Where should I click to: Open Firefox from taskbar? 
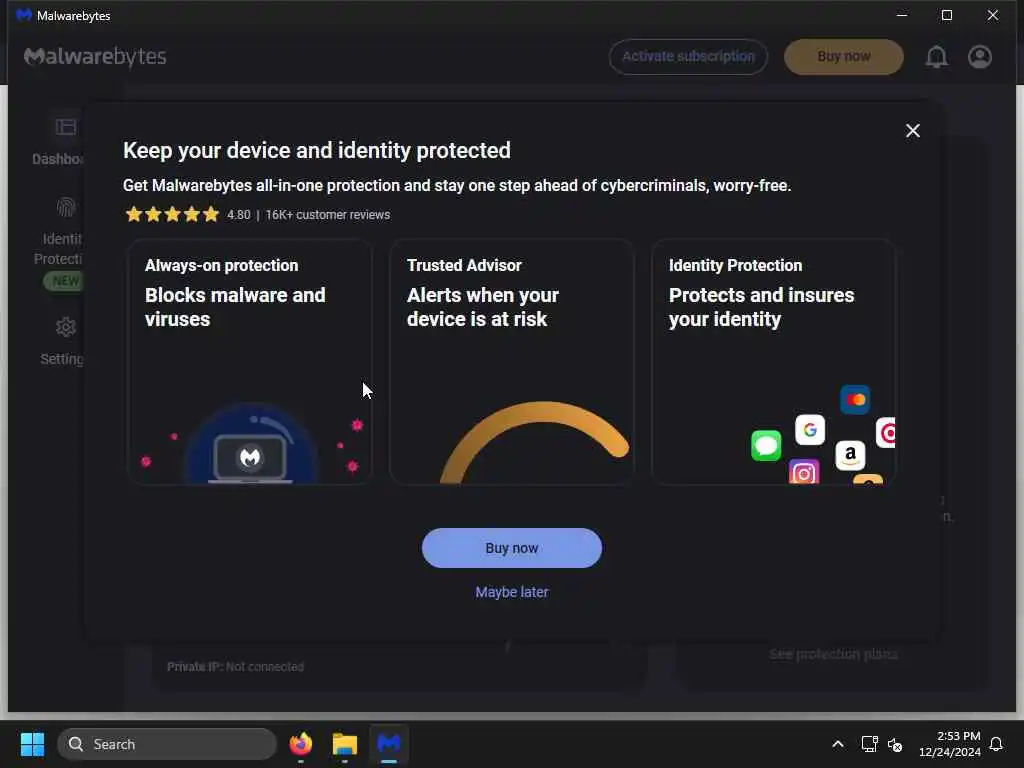(300, 744)
